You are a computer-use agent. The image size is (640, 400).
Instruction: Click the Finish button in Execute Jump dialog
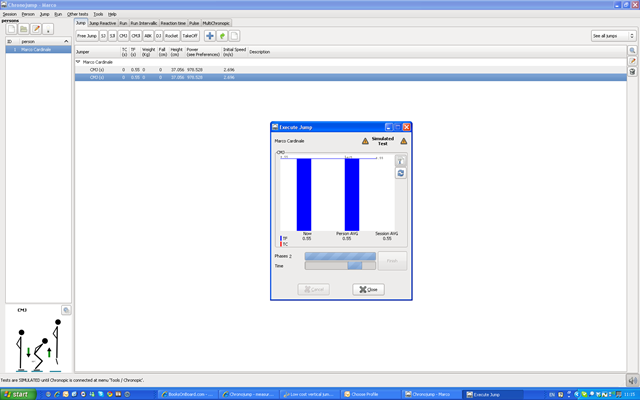click(392, 261)
